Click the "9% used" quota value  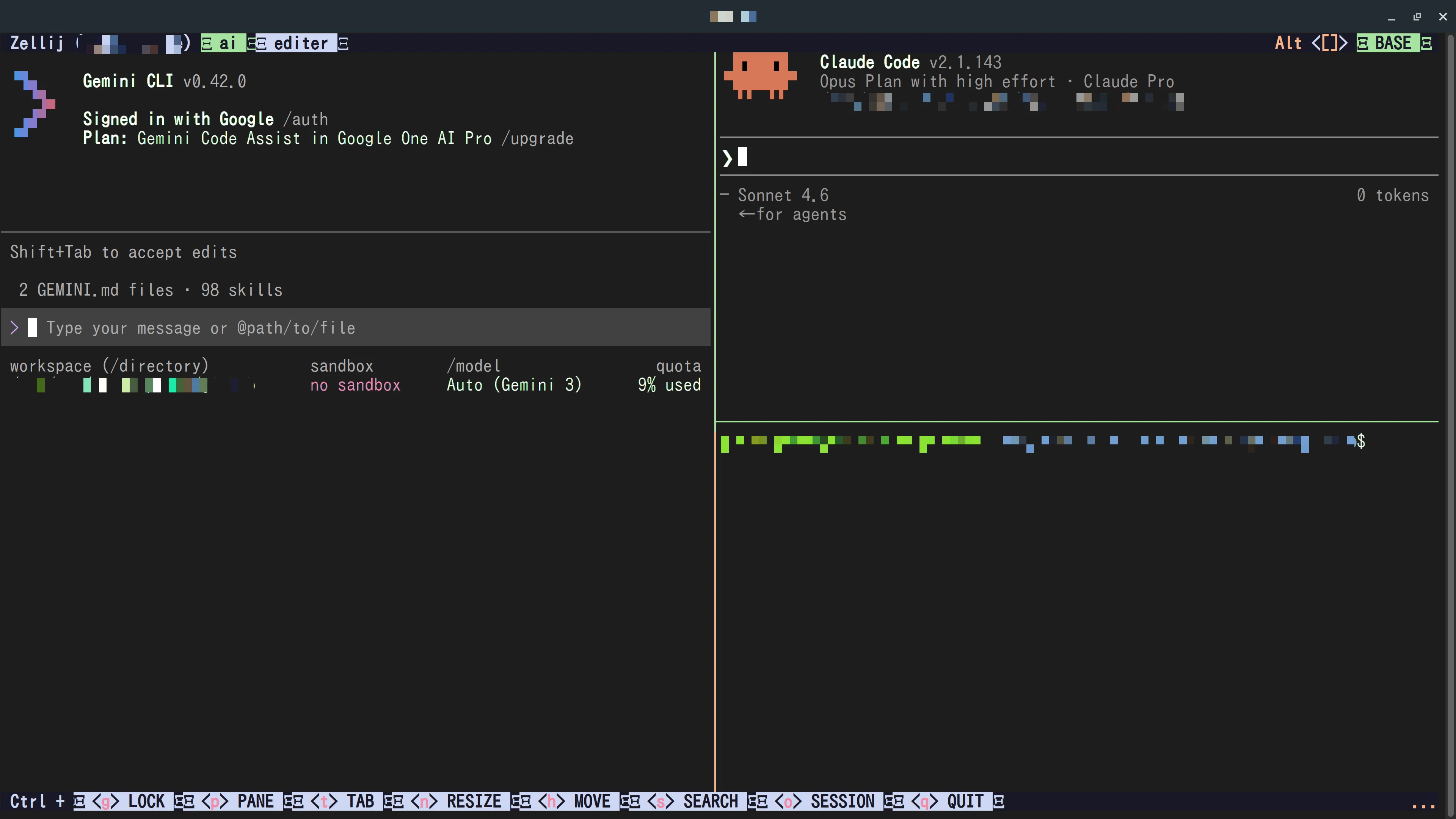click(669, 385)
